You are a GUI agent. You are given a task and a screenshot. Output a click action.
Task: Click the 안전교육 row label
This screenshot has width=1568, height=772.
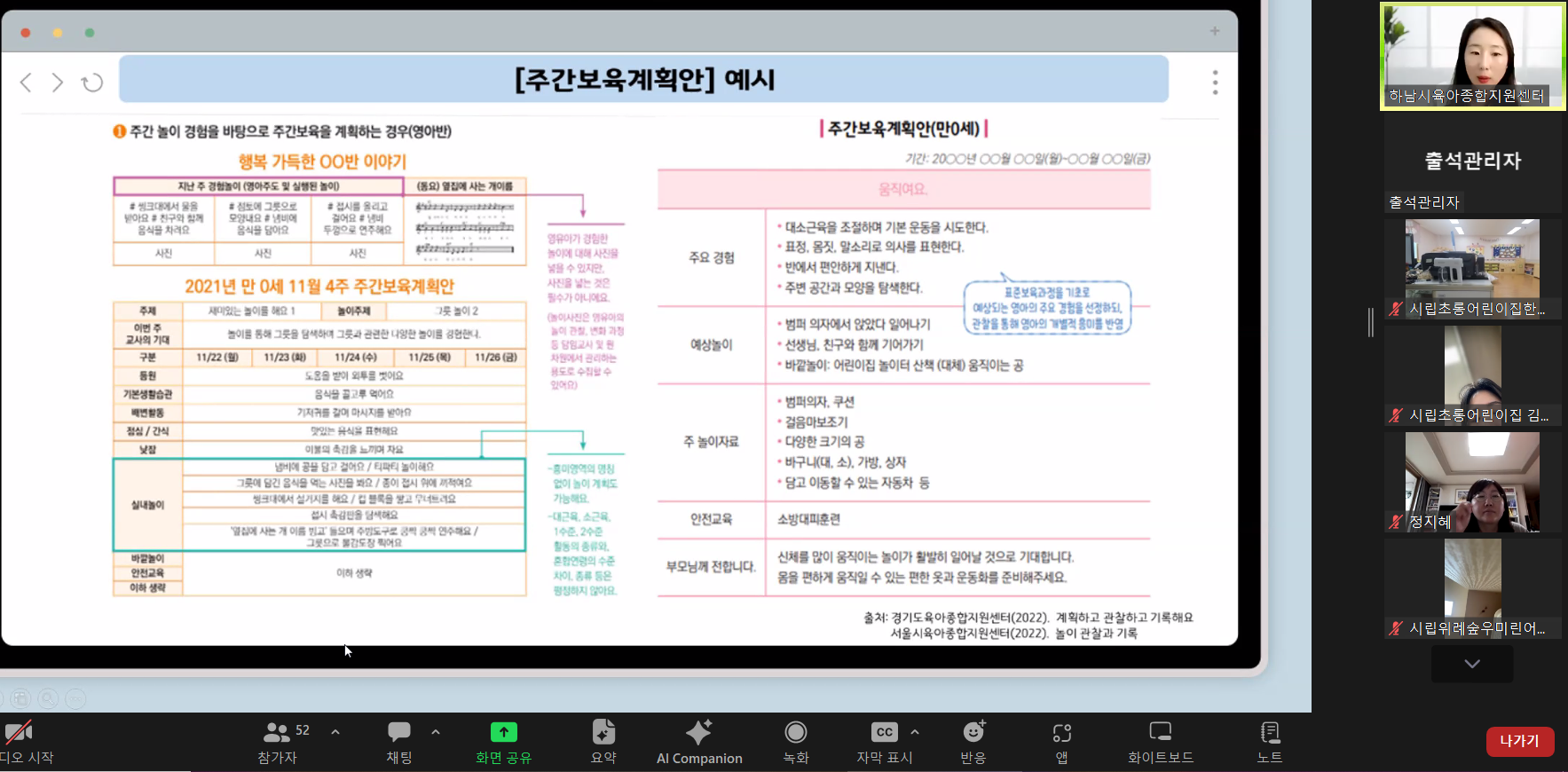click(712, 519)
